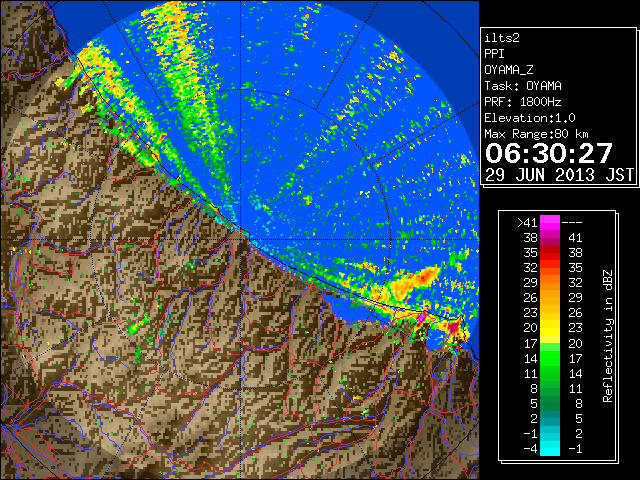Click the 'PPI' scan type text
Image resolution: width=640 pixels, height=480 pixels.
494,54
